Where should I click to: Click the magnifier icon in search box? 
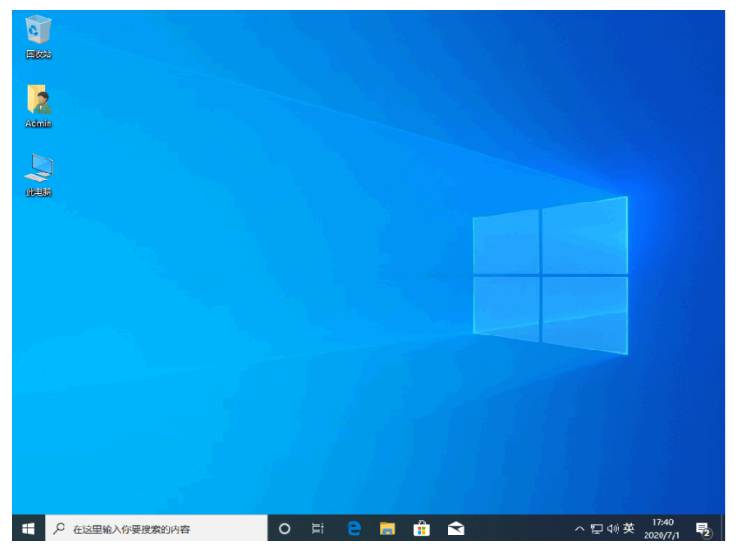pyautogui.click(x=59, y=528)
